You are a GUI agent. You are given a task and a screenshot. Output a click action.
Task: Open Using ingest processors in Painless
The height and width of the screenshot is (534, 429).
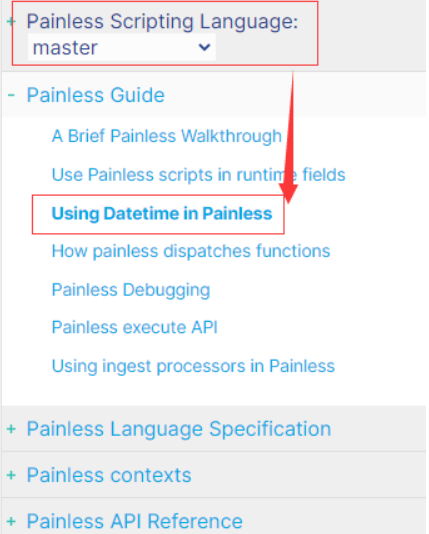pyautogui.click(x=193, y=366)
